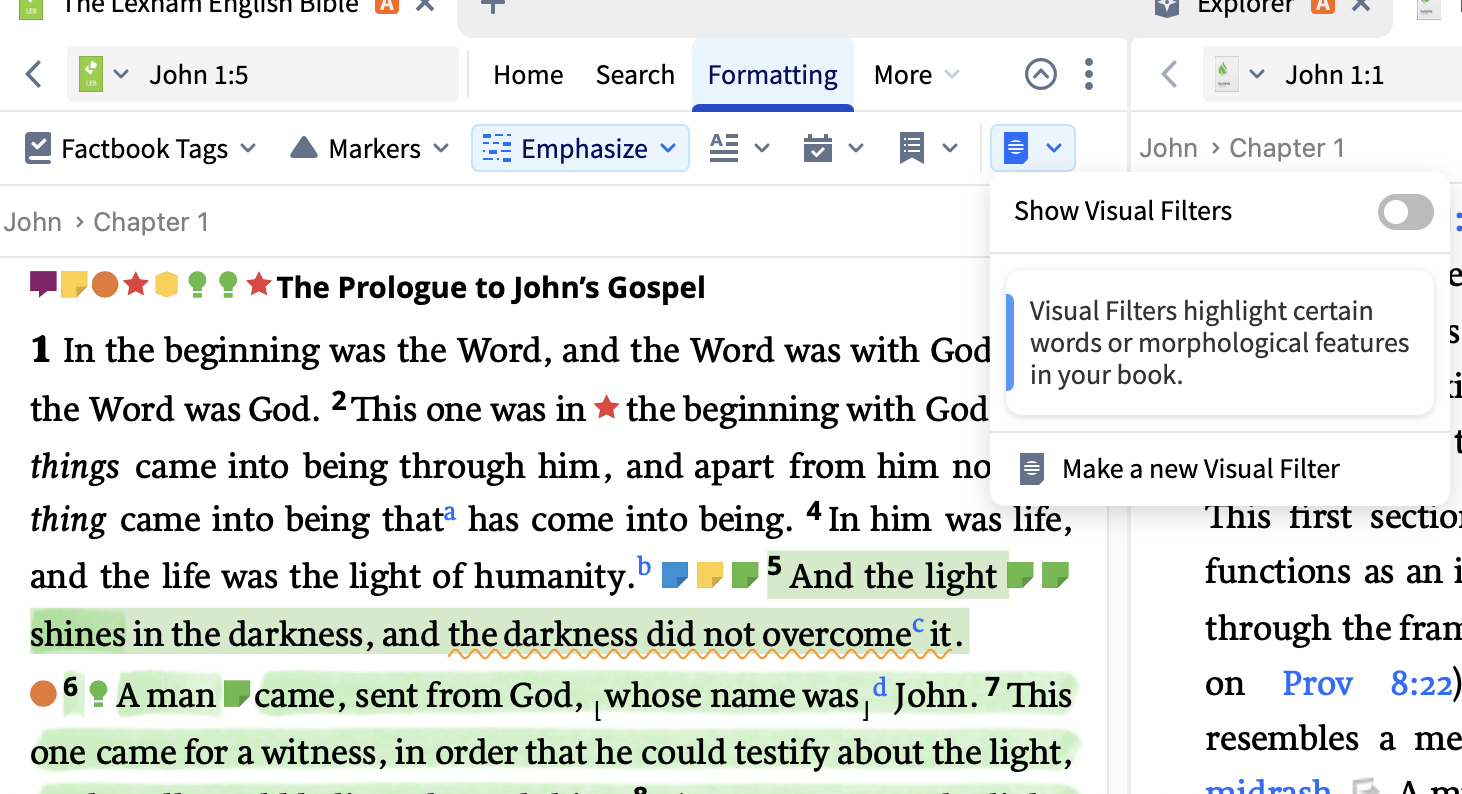Open footnote d after 'whose name was'
Viewport: 1462px width, 794px height.
[880, 686]
